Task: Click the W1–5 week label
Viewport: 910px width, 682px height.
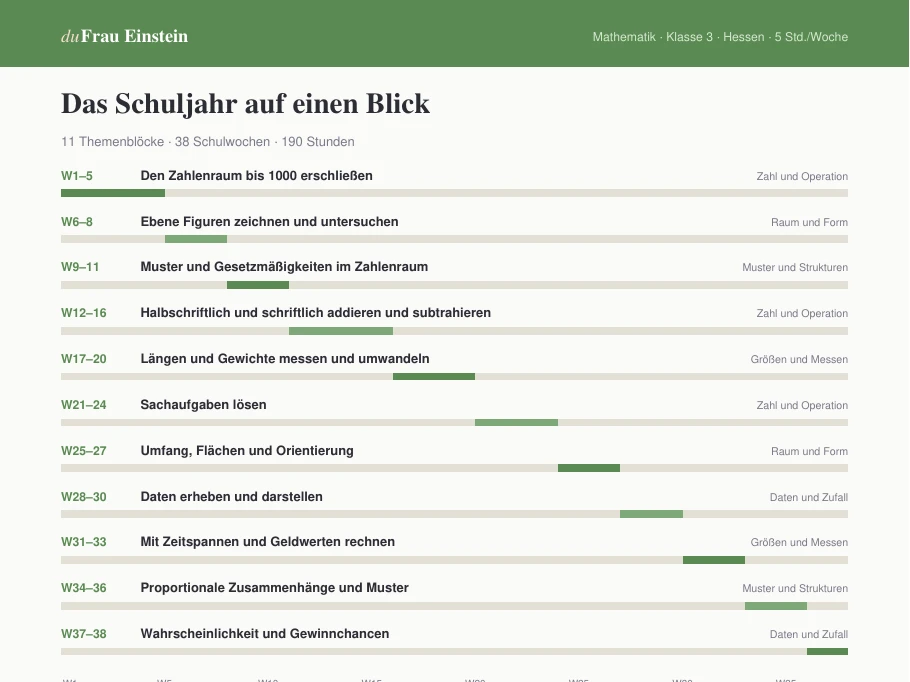Action: pos(77,176)
